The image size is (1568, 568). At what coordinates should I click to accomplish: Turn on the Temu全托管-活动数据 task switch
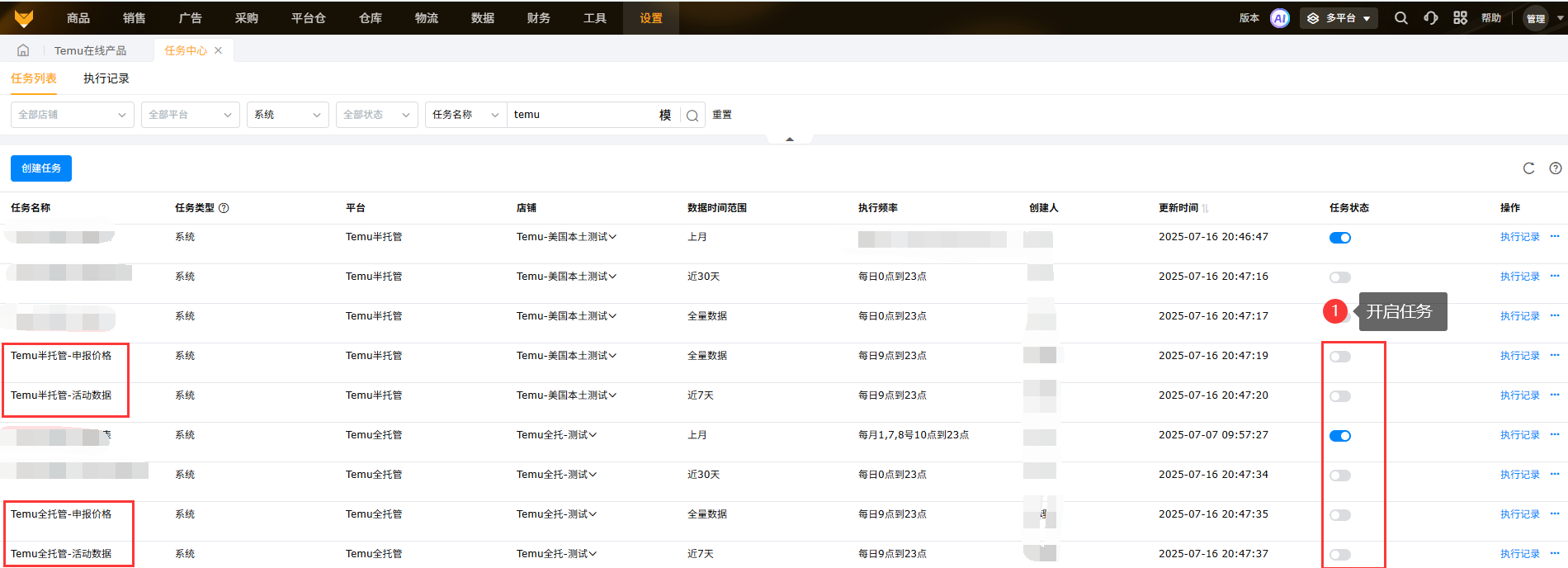tap(1339, 555)
